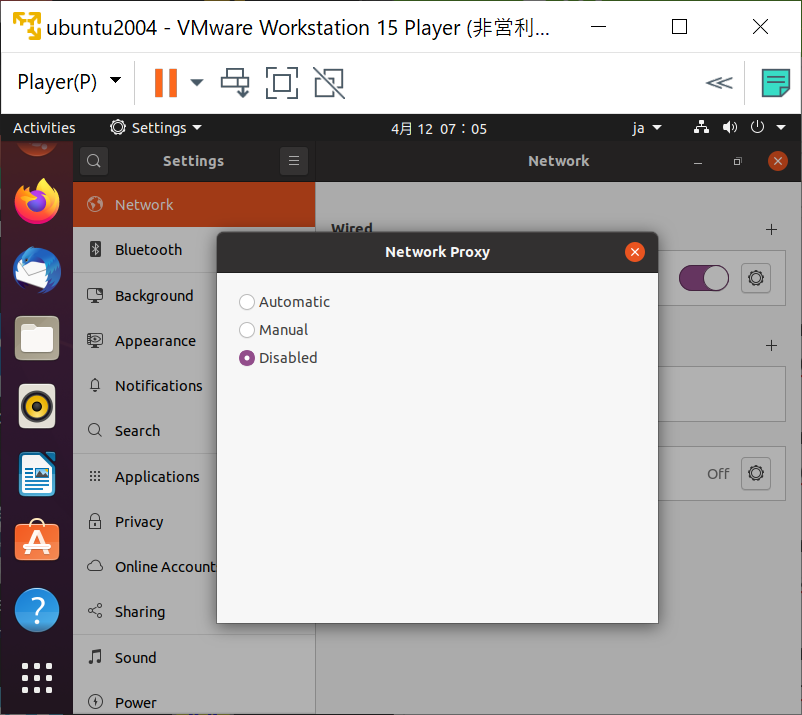
Task: Click the Notifications bell icon
Action: [x=95, y=386]
